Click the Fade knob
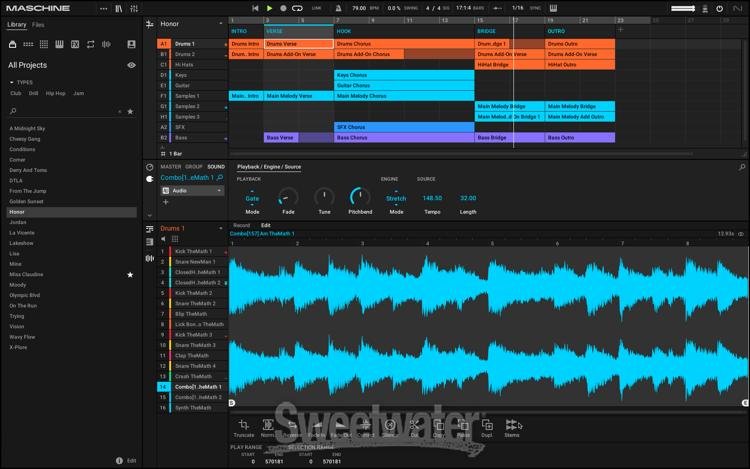750x469 pixels. point(288,197)
